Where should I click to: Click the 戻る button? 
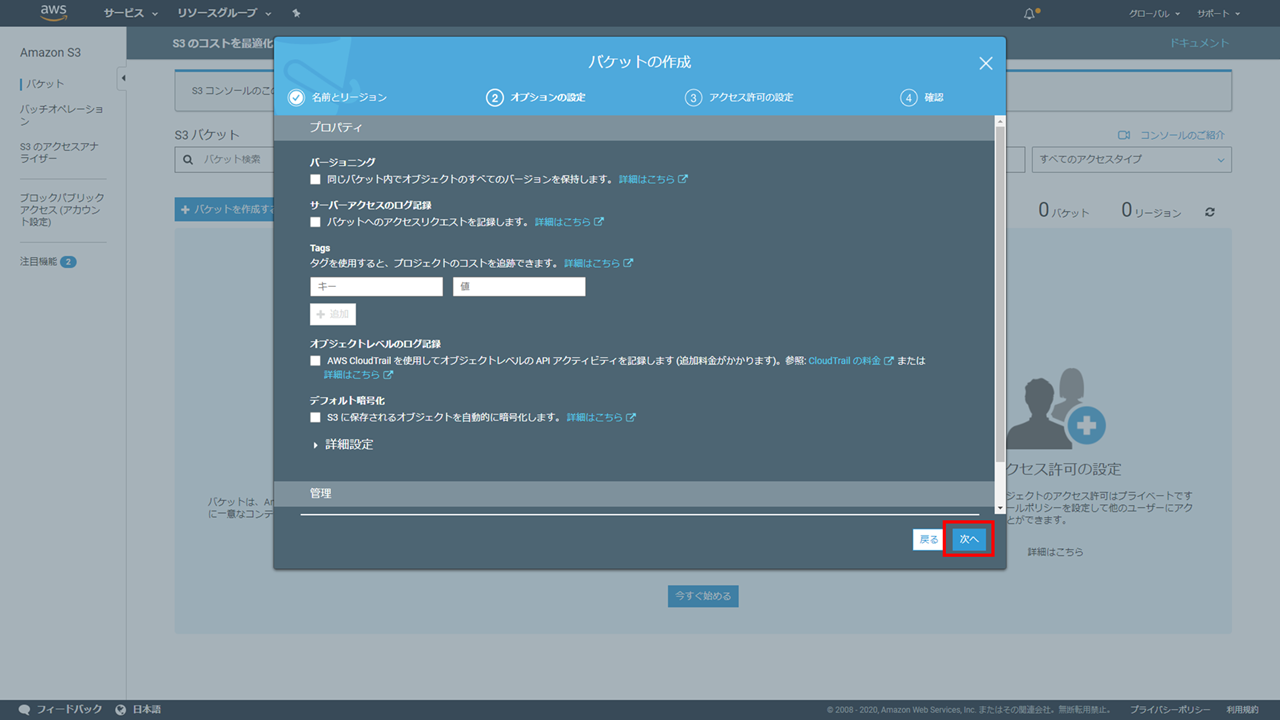929,539
